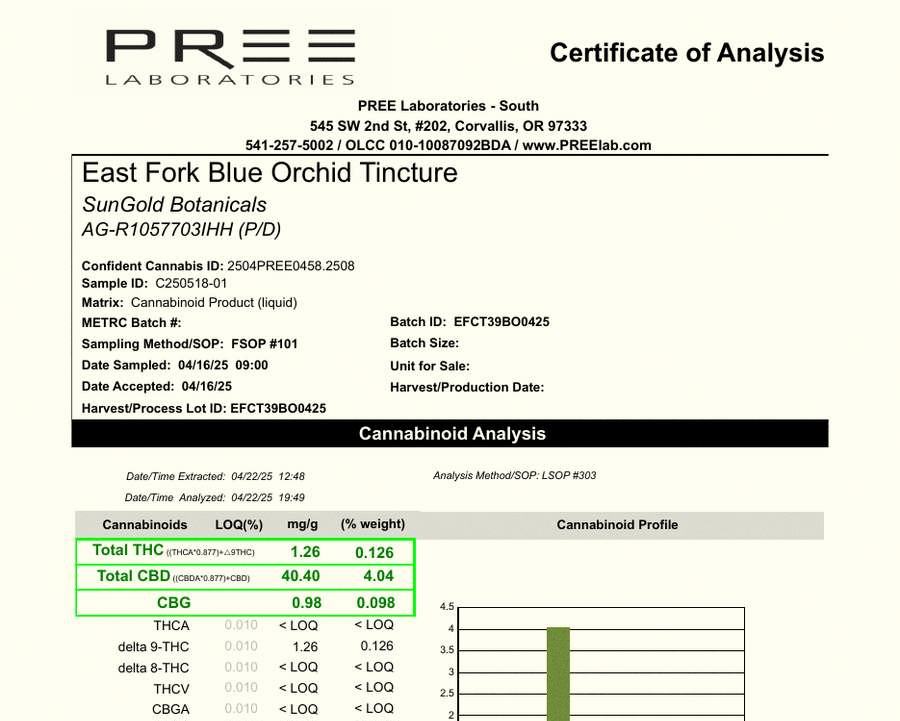Select the Harvest/Process Lot ID value EFCT39BO0425

point(278,409)
